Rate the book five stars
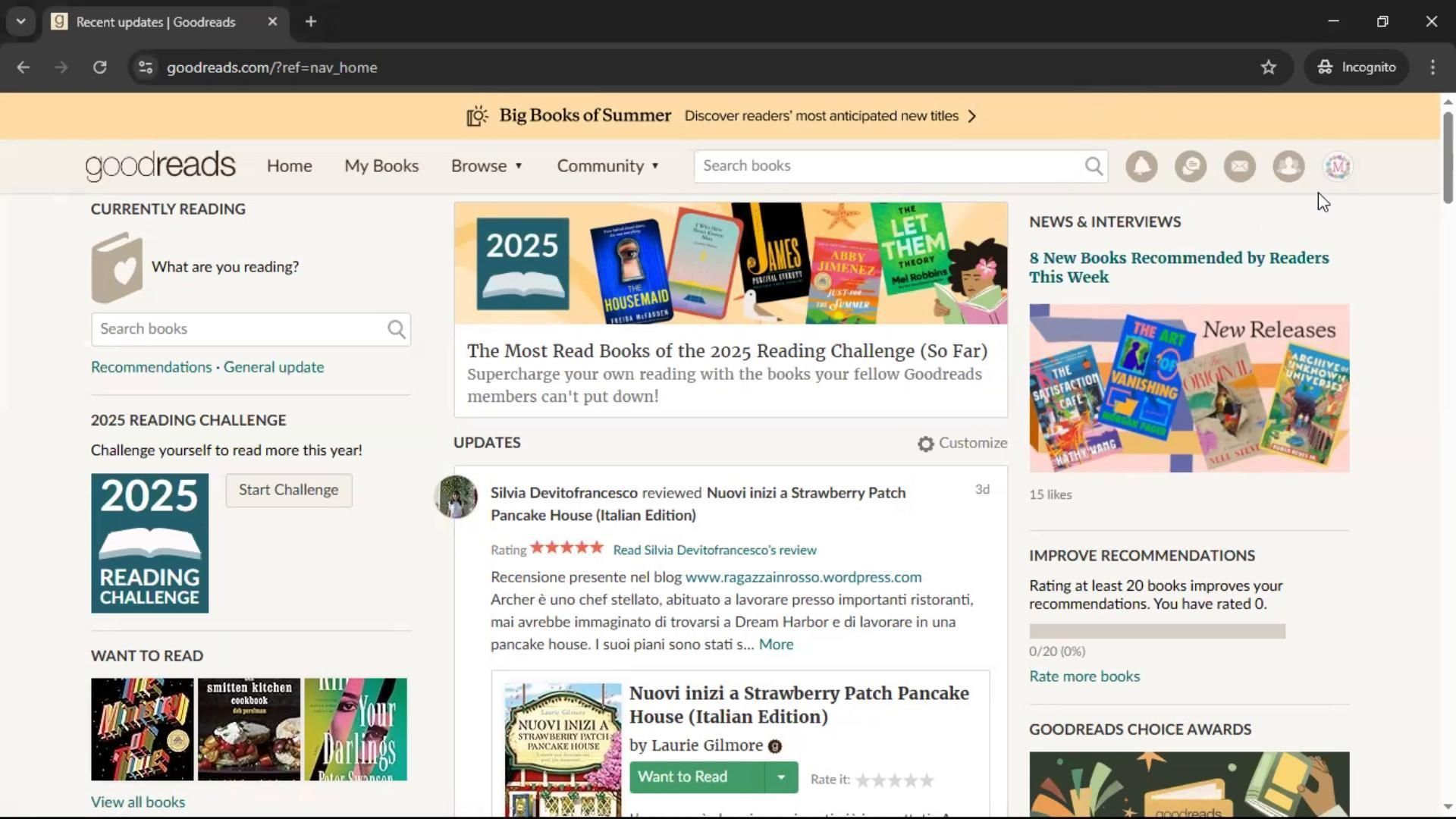This screenshot has width=1456, height=819. [x=926, y=780]
